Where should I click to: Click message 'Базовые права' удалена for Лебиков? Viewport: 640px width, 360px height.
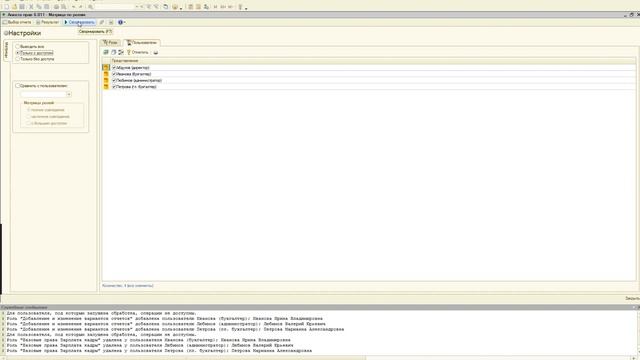[150, 345]
